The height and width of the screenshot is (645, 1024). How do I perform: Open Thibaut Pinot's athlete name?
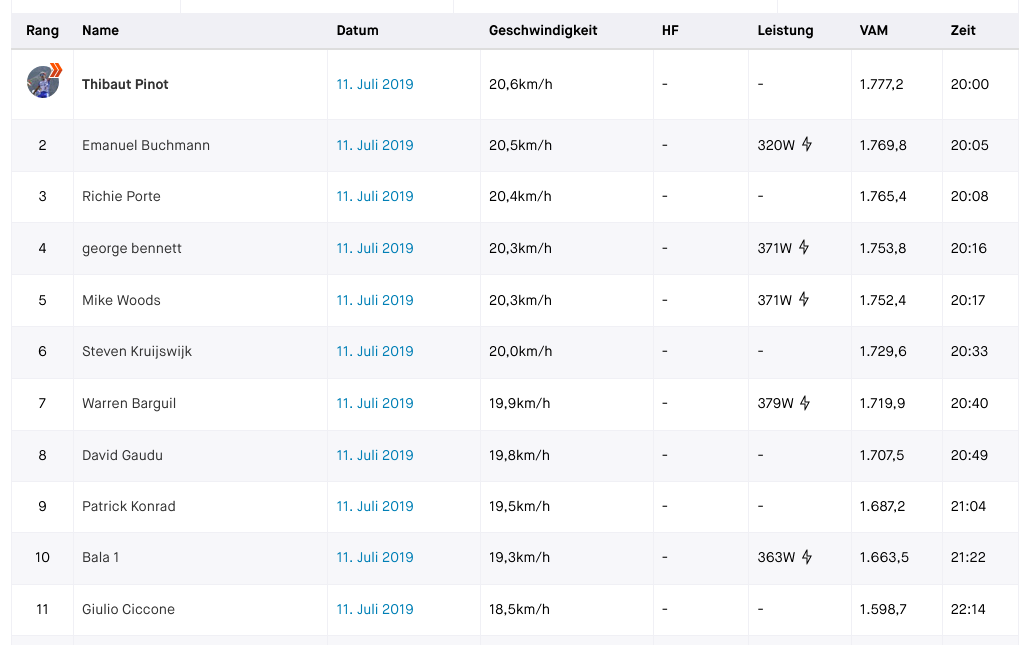coord(125,84)
